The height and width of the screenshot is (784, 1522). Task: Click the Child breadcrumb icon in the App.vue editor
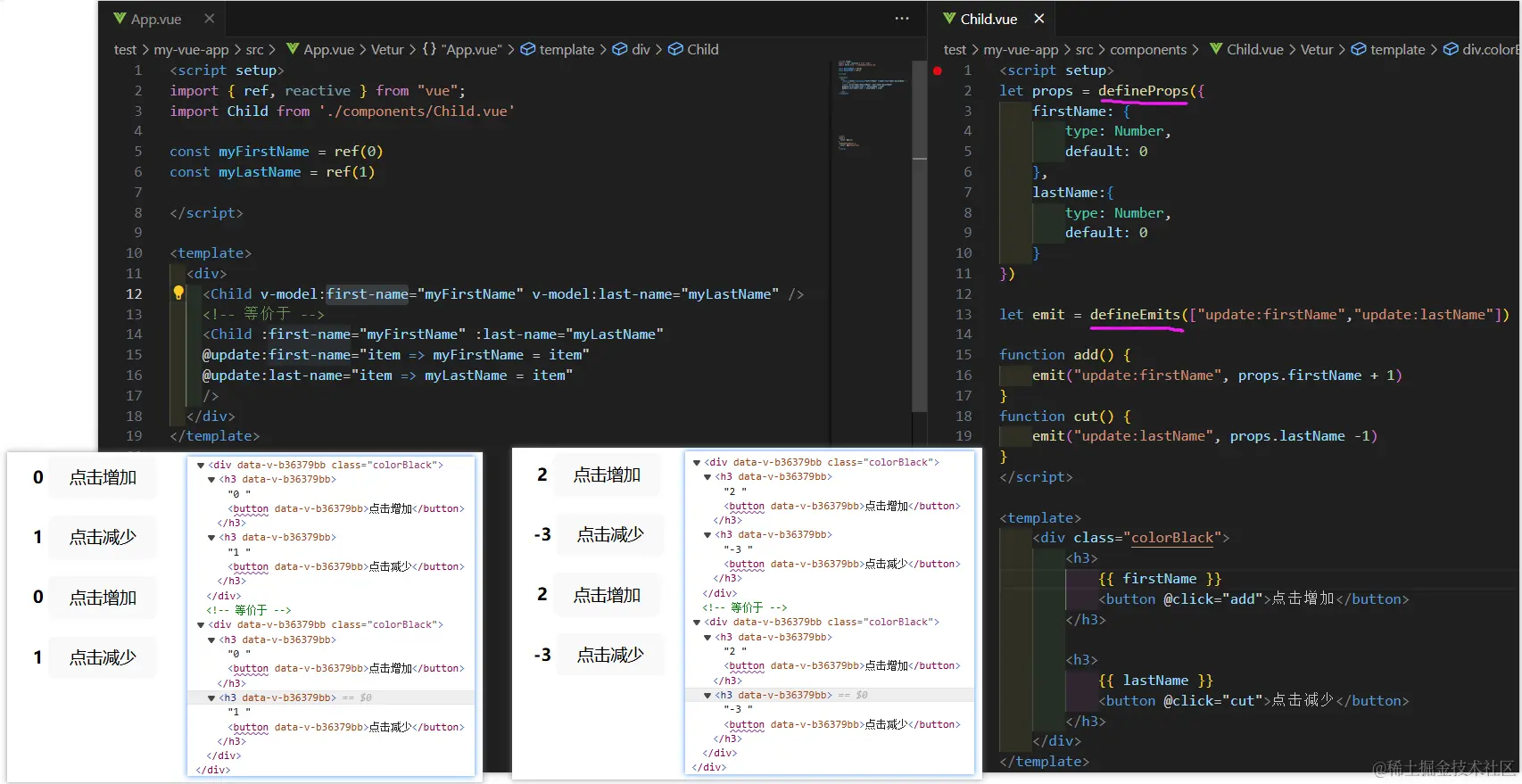click(x=676, y=49)
